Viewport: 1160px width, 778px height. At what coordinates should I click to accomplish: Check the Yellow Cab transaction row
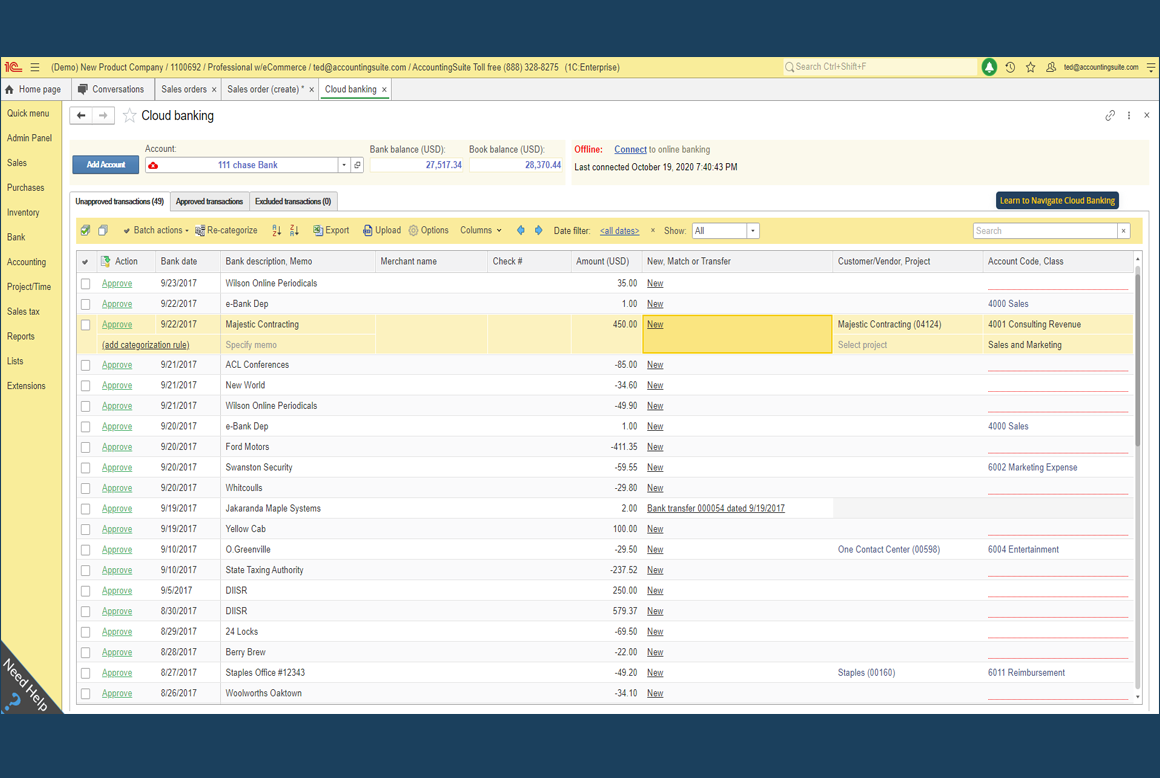(86, 530)
